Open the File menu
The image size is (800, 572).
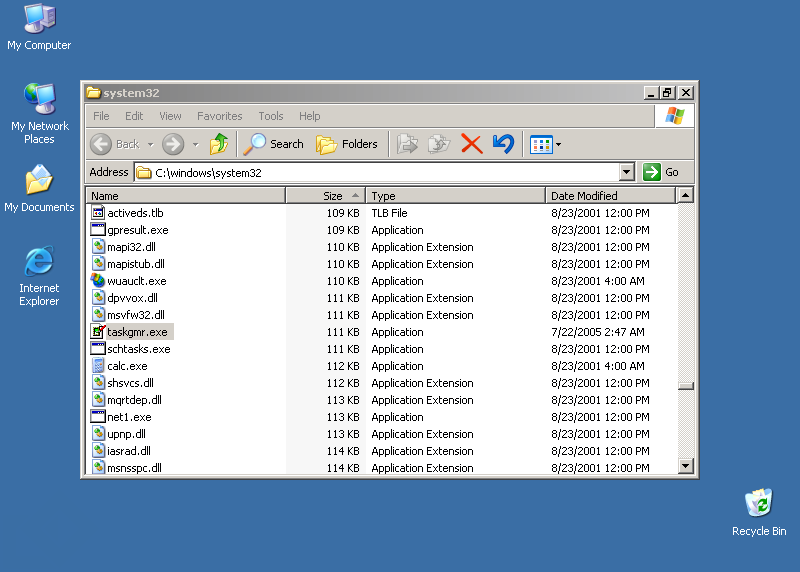pos(101,116)
